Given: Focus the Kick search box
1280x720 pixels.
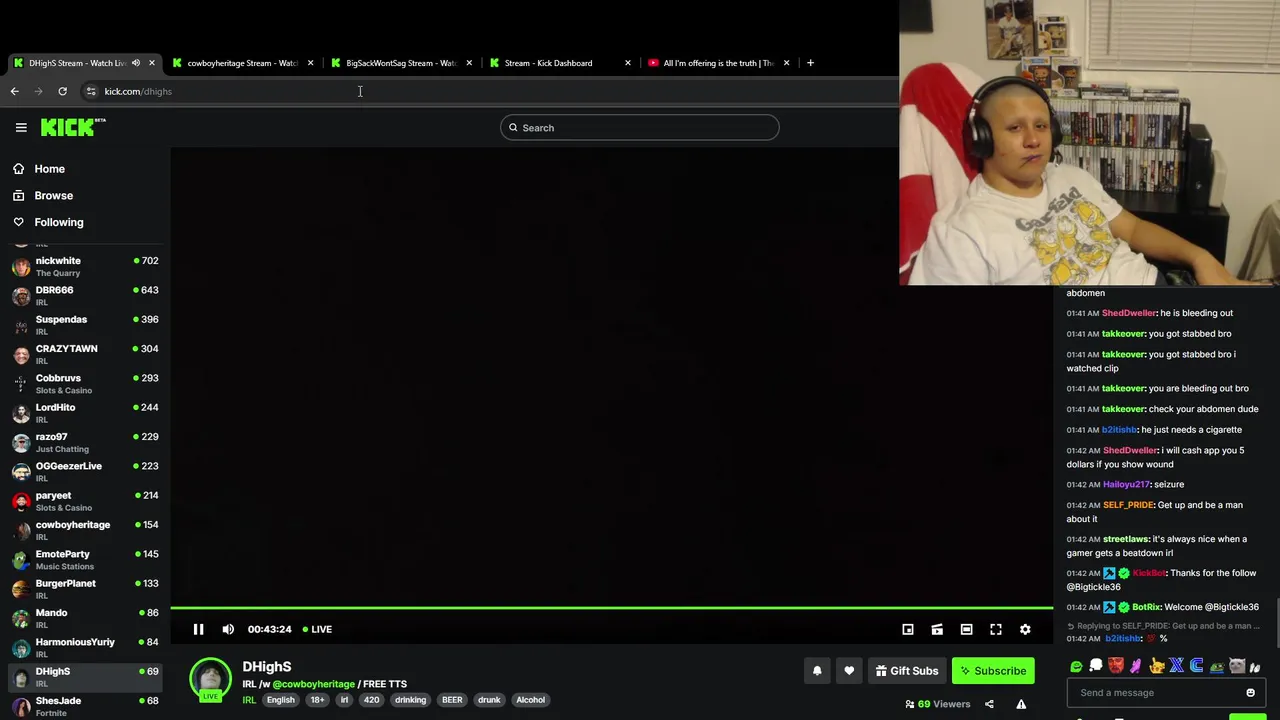Looking at the screenshot, I should point(640,127).
